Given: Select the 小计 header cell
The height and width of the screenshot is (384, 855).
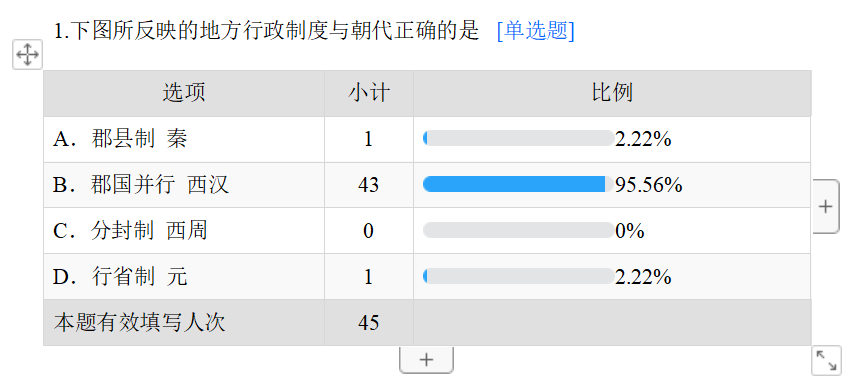Looking at the screenshot, I should 369,93.
